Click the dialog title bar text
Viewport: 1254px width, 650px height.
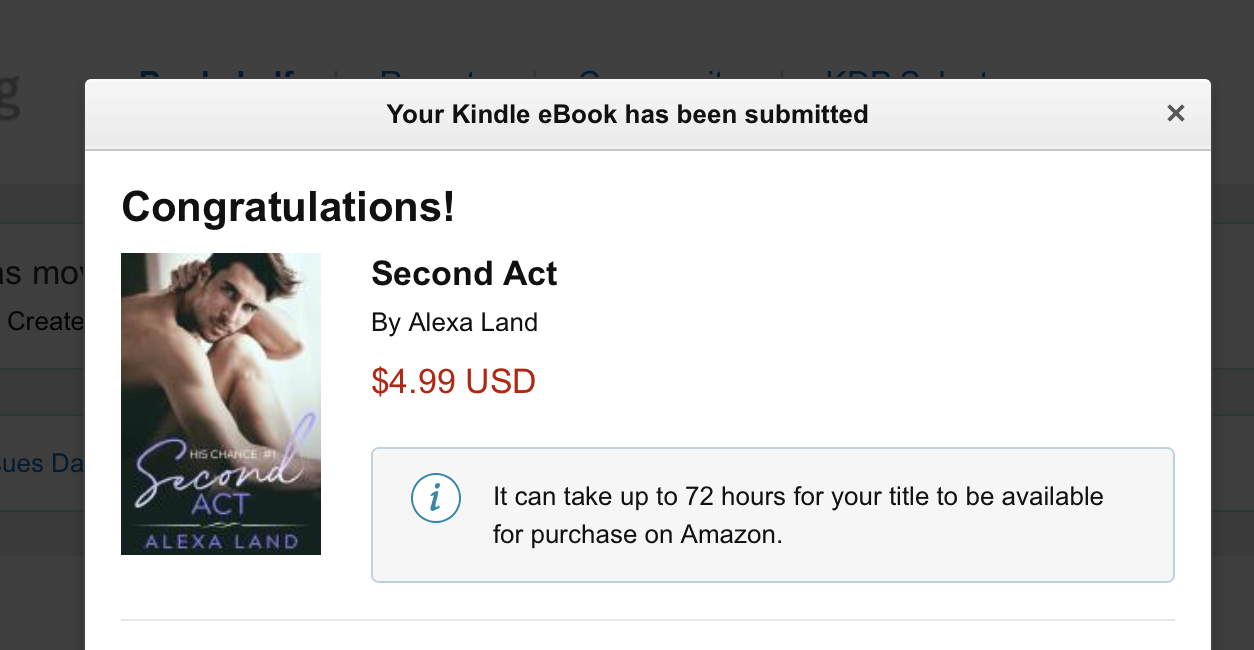click(627, 114)
